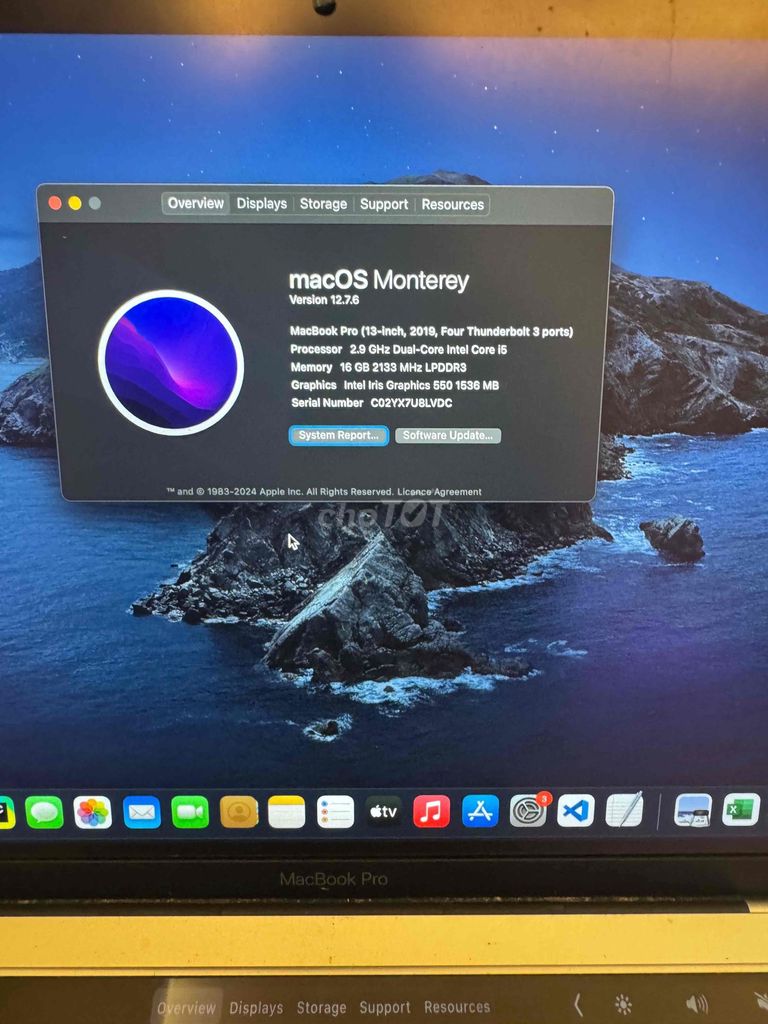Select Displays on the Touch Bar
The height and width of the screenshot is (1024, 768).
256,1008
